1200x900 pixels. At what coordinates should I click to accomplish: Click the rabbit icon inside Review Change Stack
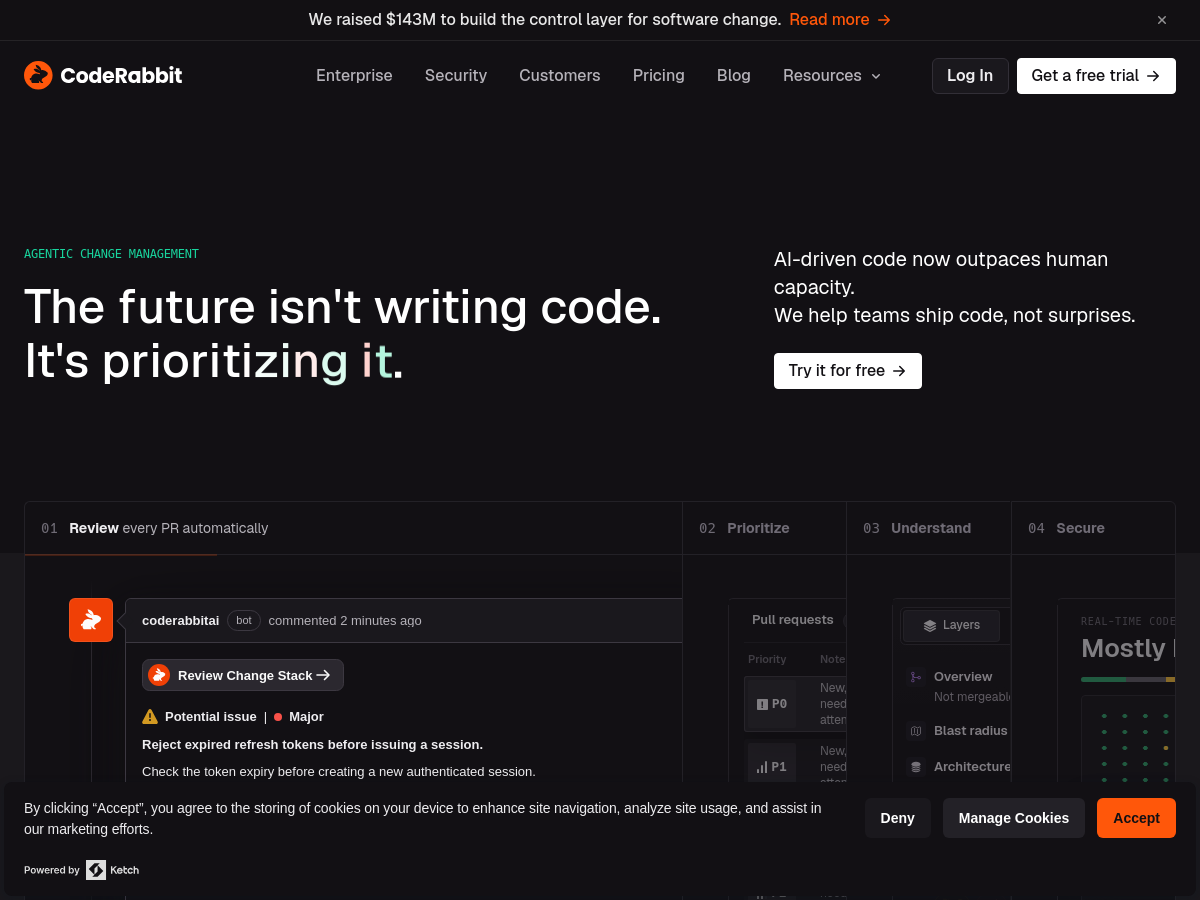(x=159, y=675)
